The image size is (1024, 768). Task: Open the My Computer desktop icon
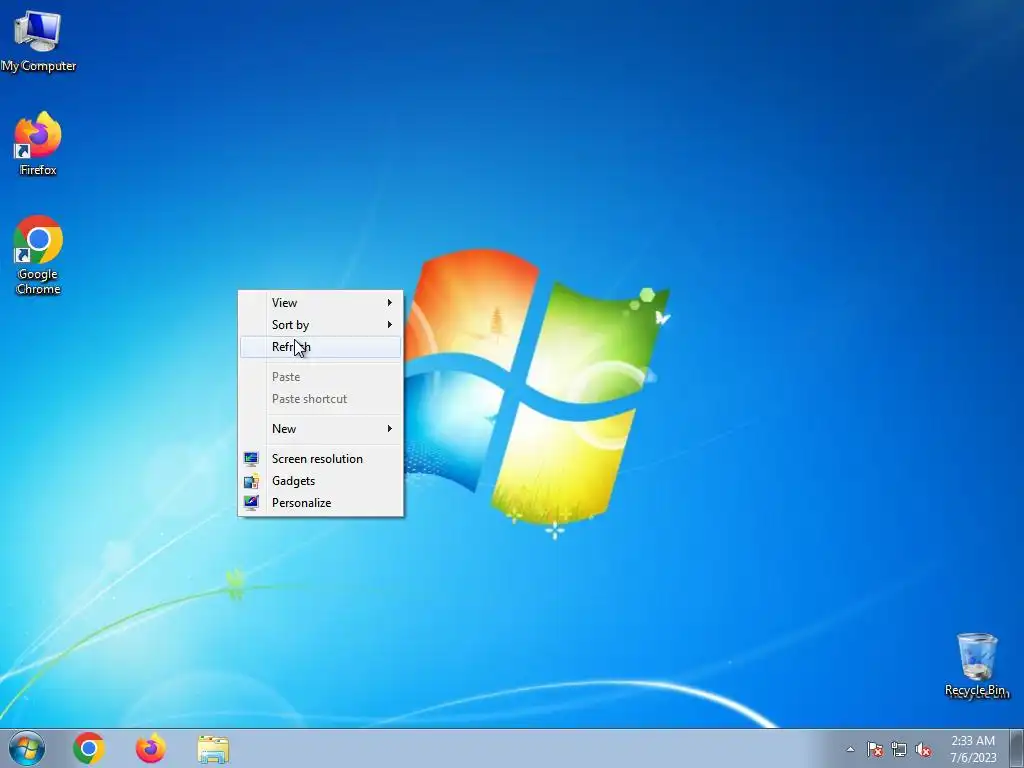[38, 40]
